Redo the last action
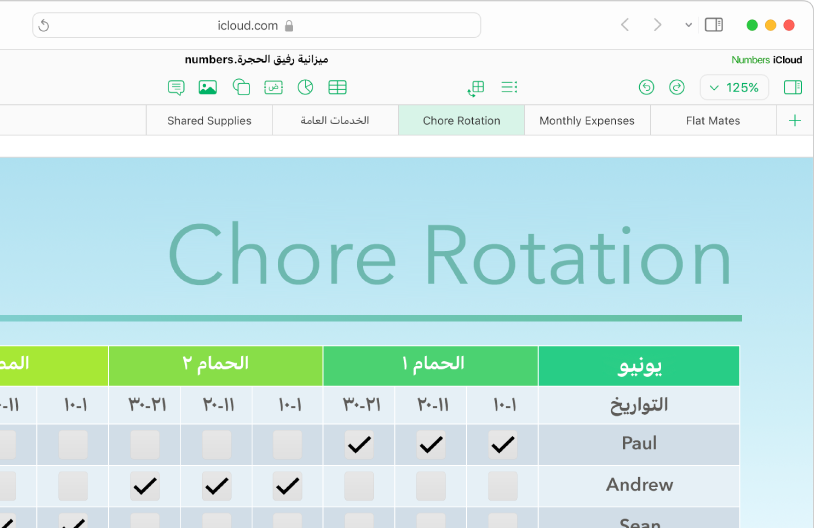The height and width of the screenshot is (529, 814). click(x=676, y=87)
